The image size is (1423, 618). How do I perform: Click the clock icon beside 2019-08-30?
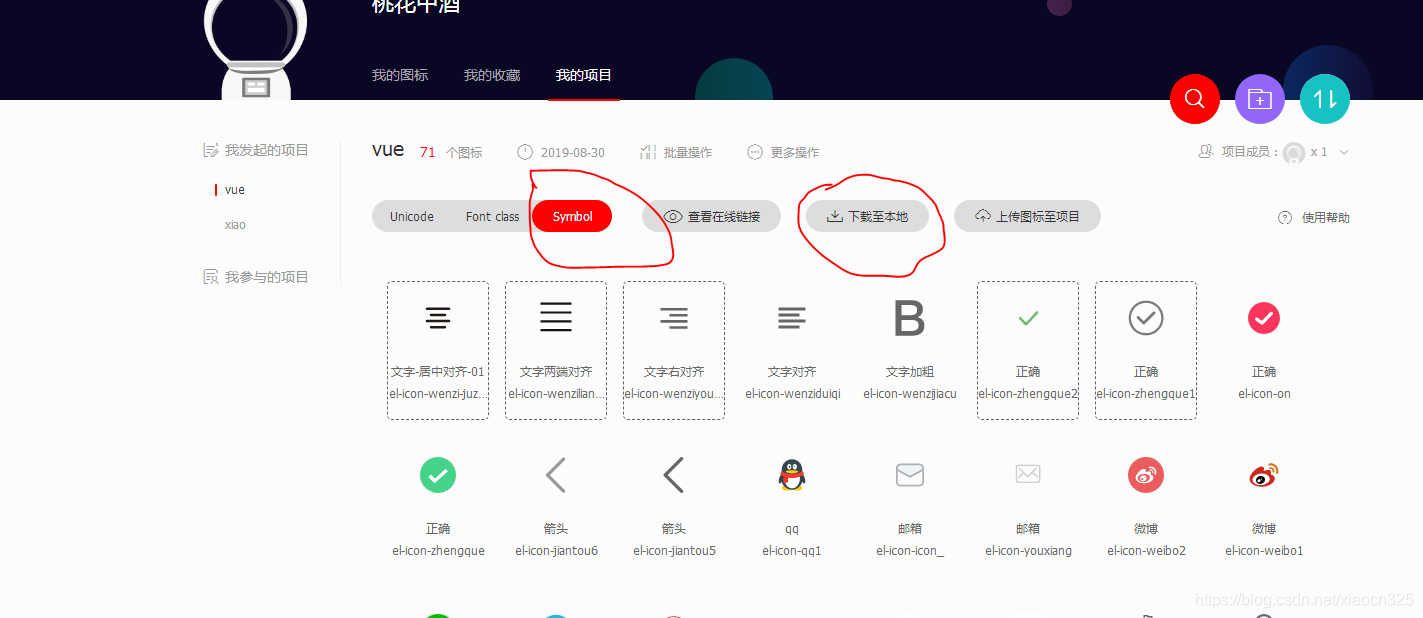click(525, 152)
